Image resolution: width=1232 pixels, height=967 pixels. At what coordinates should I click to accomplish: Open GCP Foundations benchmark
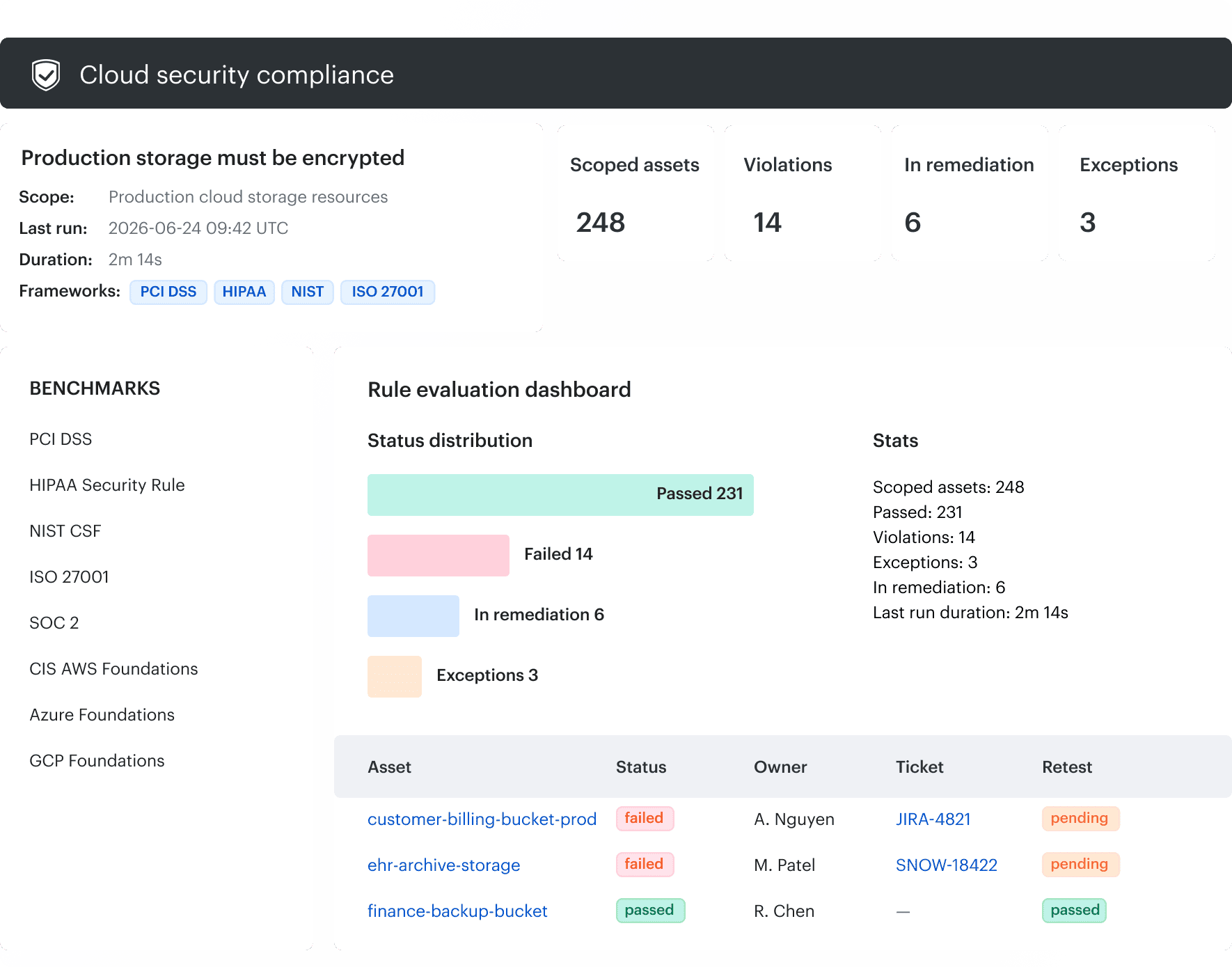(x=97, y=761)
